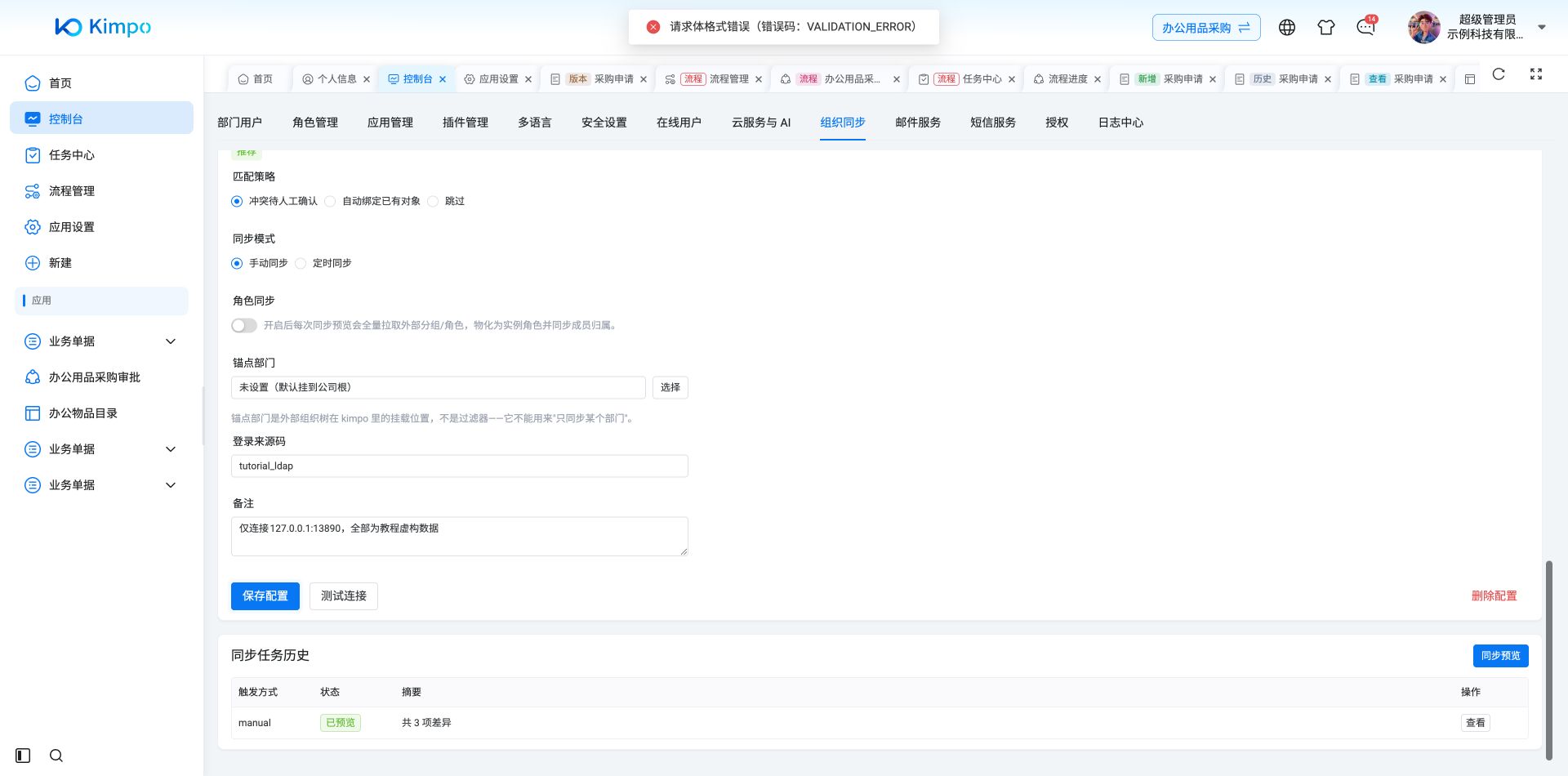Click the 选择 button for 锚点部门

[670, 387]
